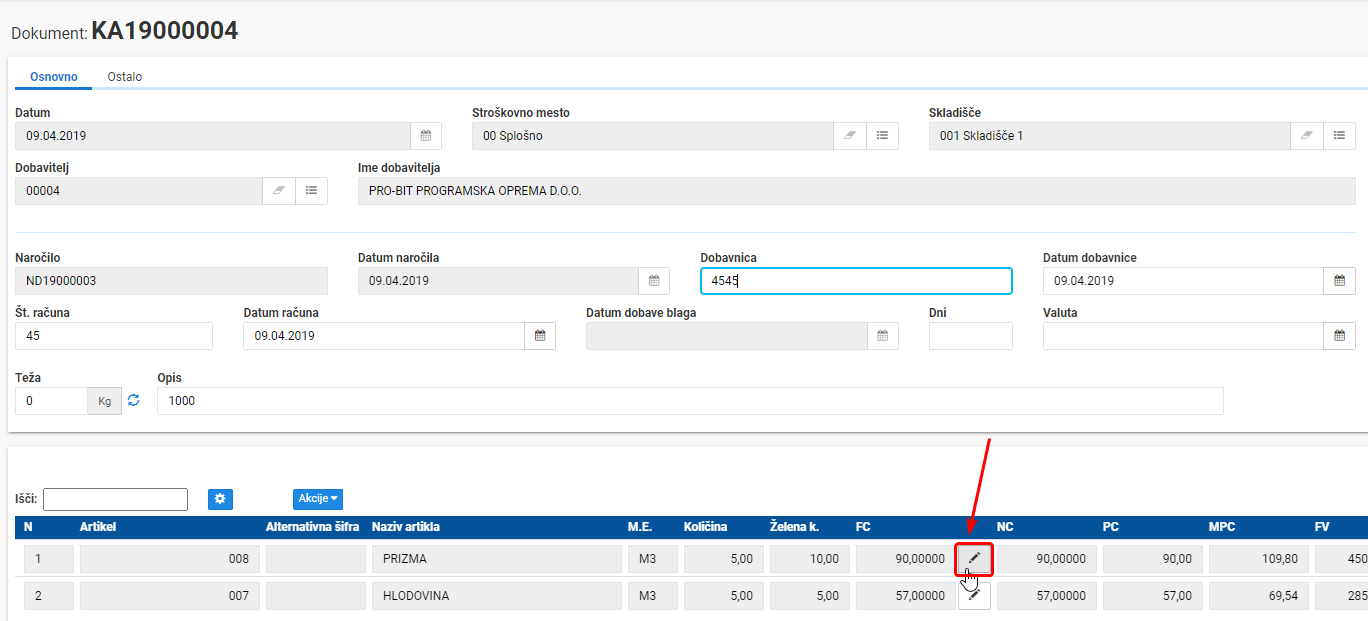This screenshot has height=621, width=1368.
Task: Open list for Dobavitelj field
Action: pyautogui.click(x=311, y=191)
